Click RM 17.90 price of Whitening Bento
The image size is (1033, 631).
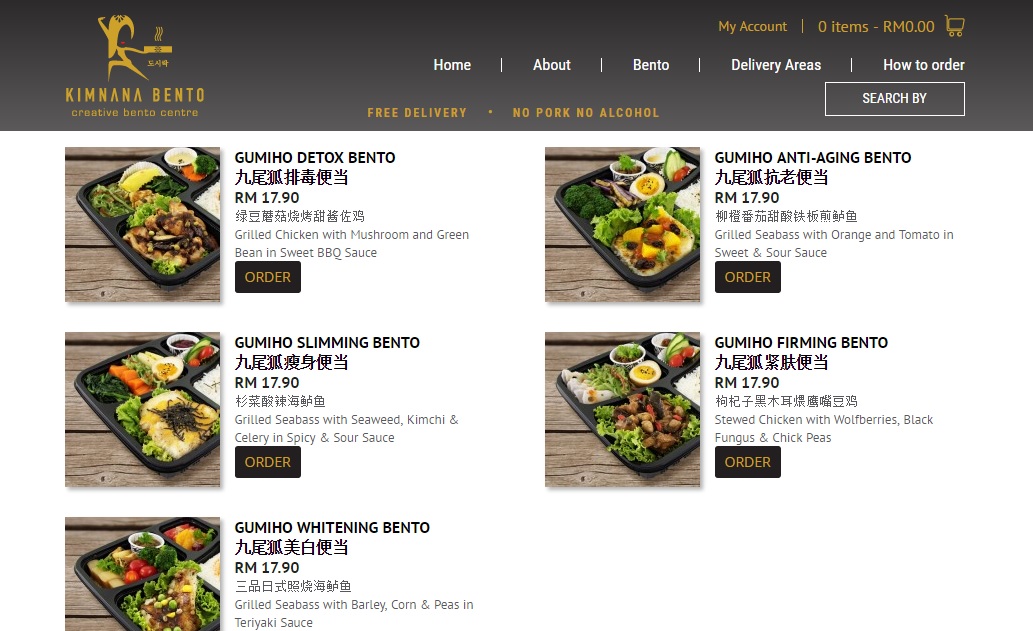(x=267, y=568)
